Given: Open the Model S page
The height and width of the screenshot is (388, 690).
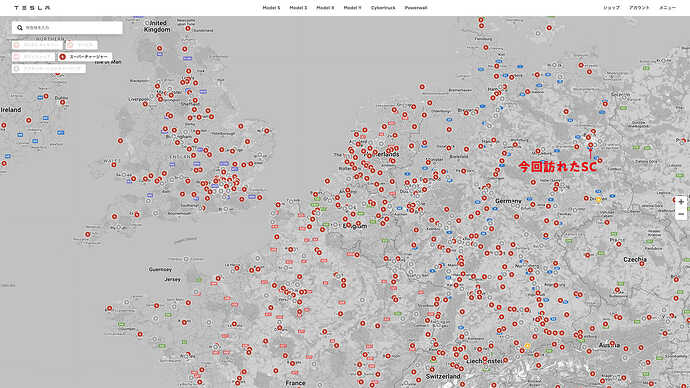Looking at the screenshot, I should [271, 8].
